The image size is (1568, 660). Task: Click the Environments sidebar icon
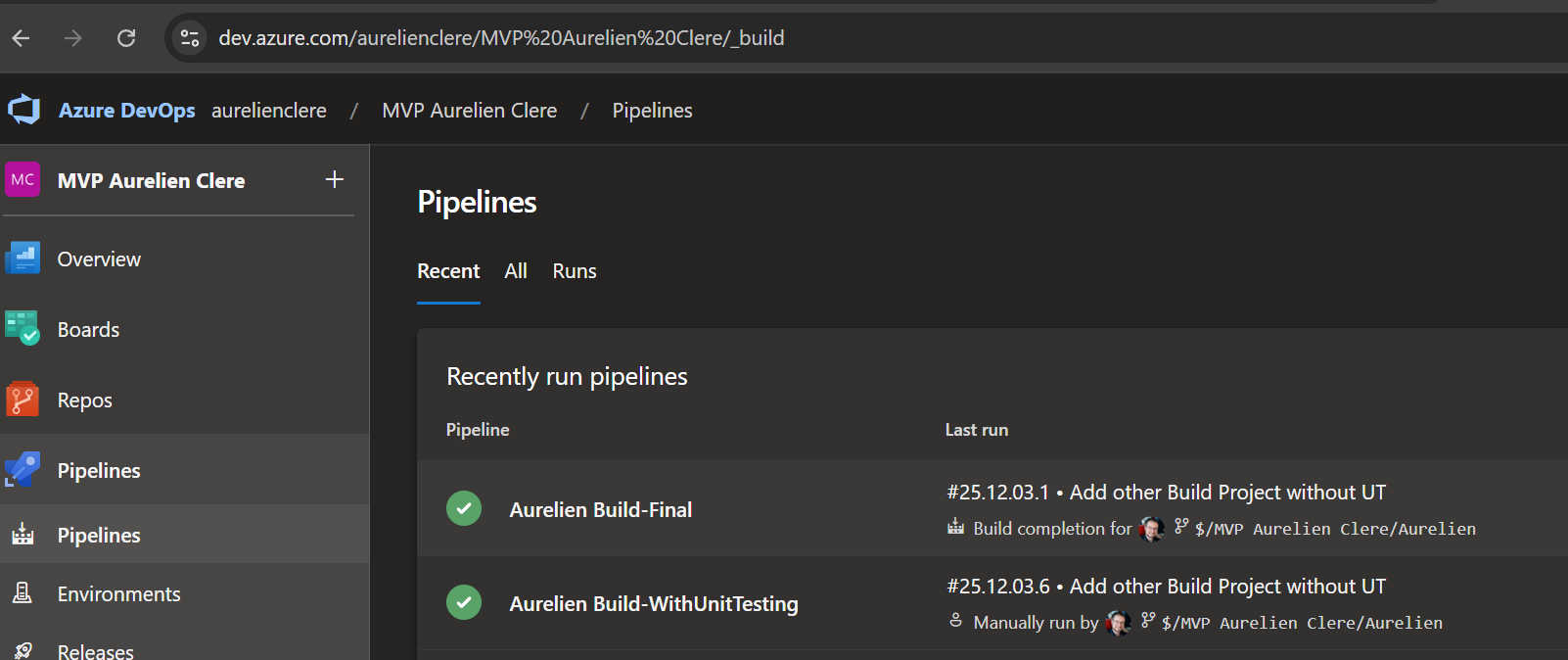click(x=23, y=593)
